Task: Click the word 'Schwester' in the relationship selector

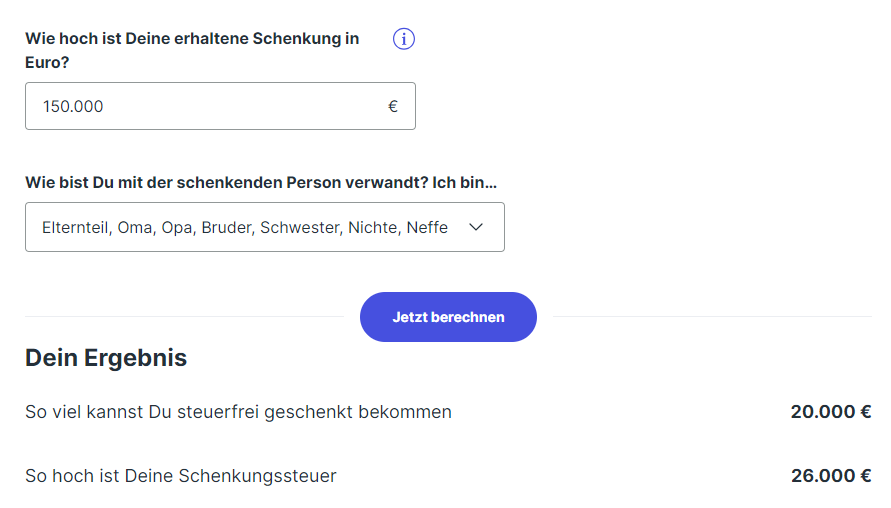Action: click(301, 227)
